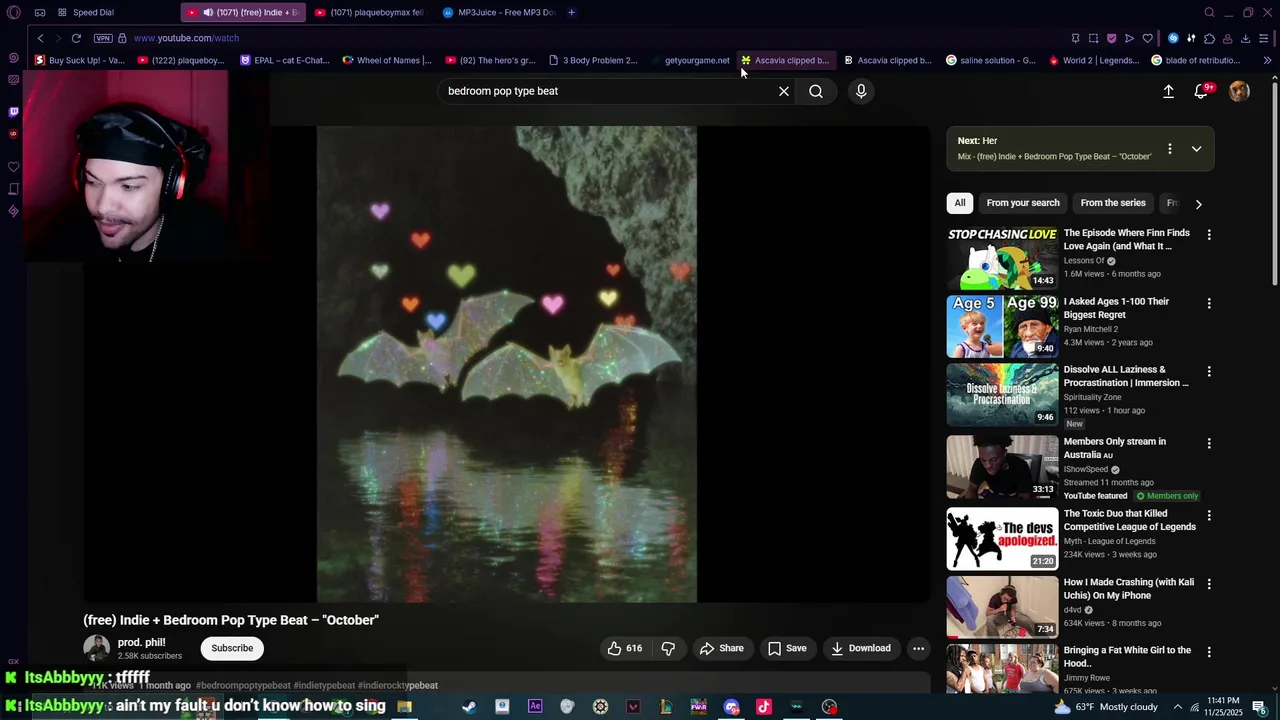Select the All filter chip
Screen dimensions: 1280x720
click(960, 203)
